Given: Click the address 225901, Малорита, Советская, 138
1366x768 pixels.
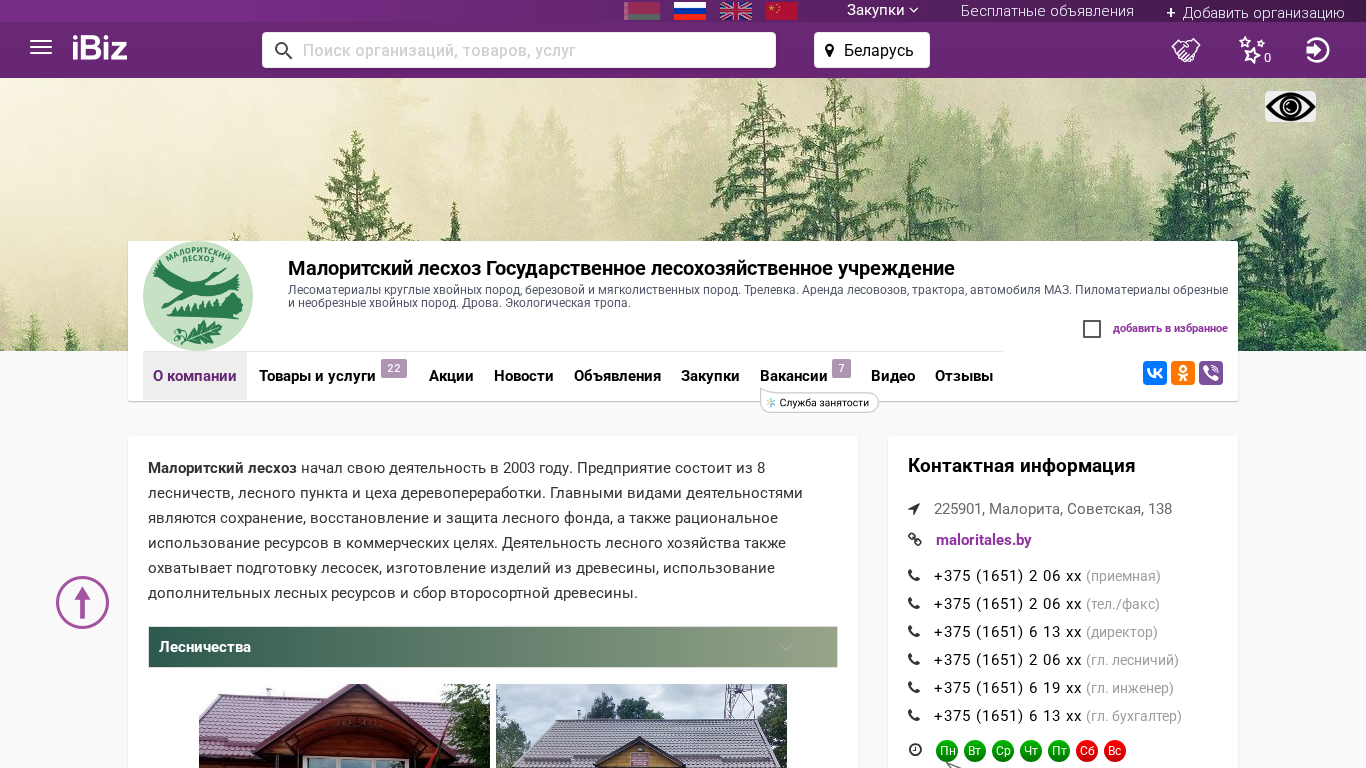Looking at the screenshot, I should (x=1053, y=509).
